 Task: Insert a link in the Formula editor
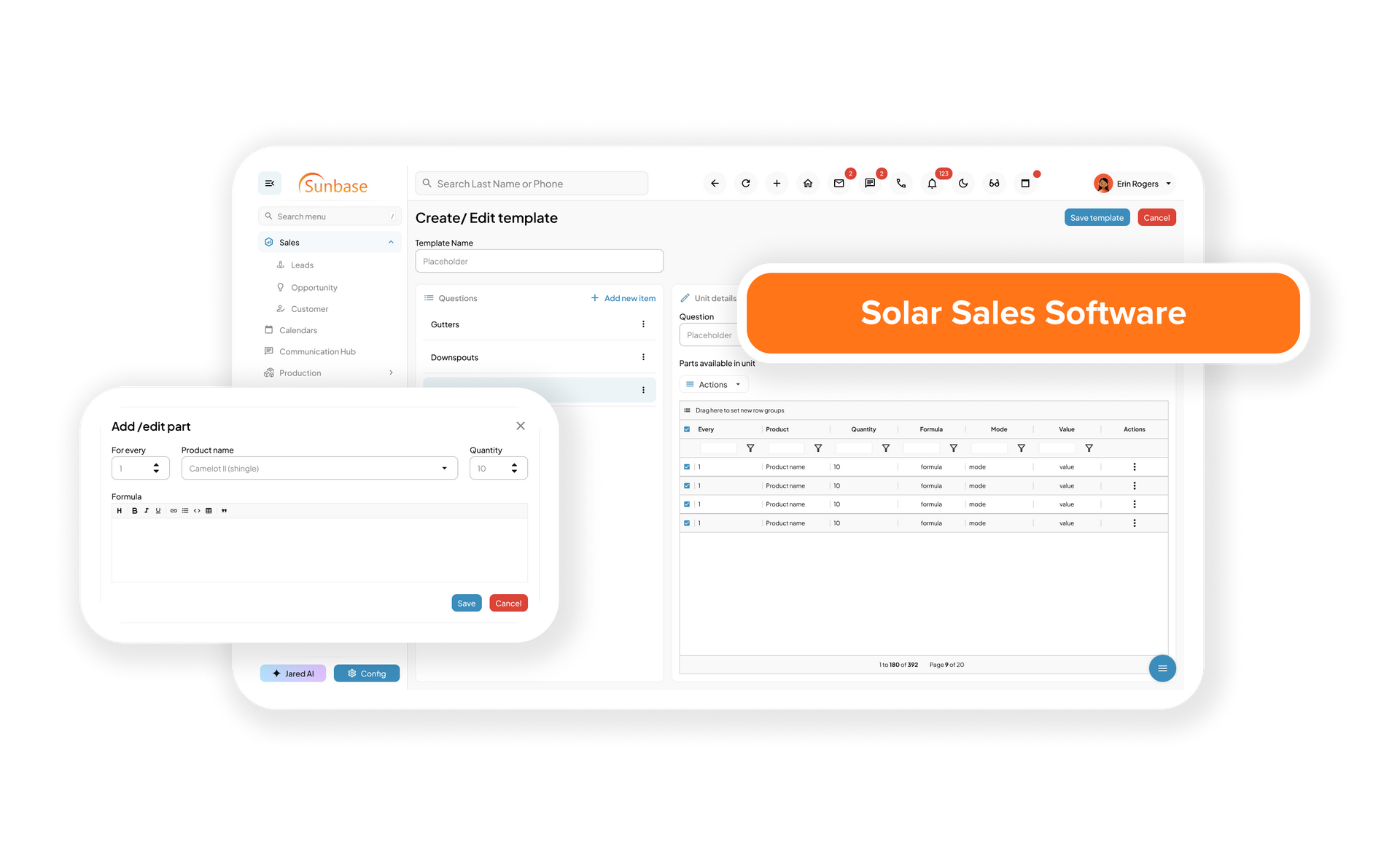click(x=174, y=510)
